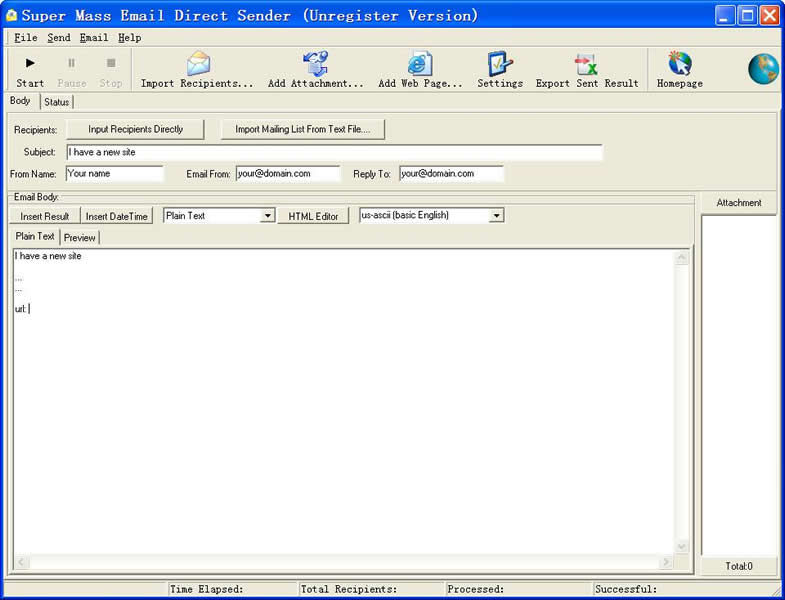Maximize the Super Mass Email window
This screenshot has width=785, height=600.
pos(747,16)
